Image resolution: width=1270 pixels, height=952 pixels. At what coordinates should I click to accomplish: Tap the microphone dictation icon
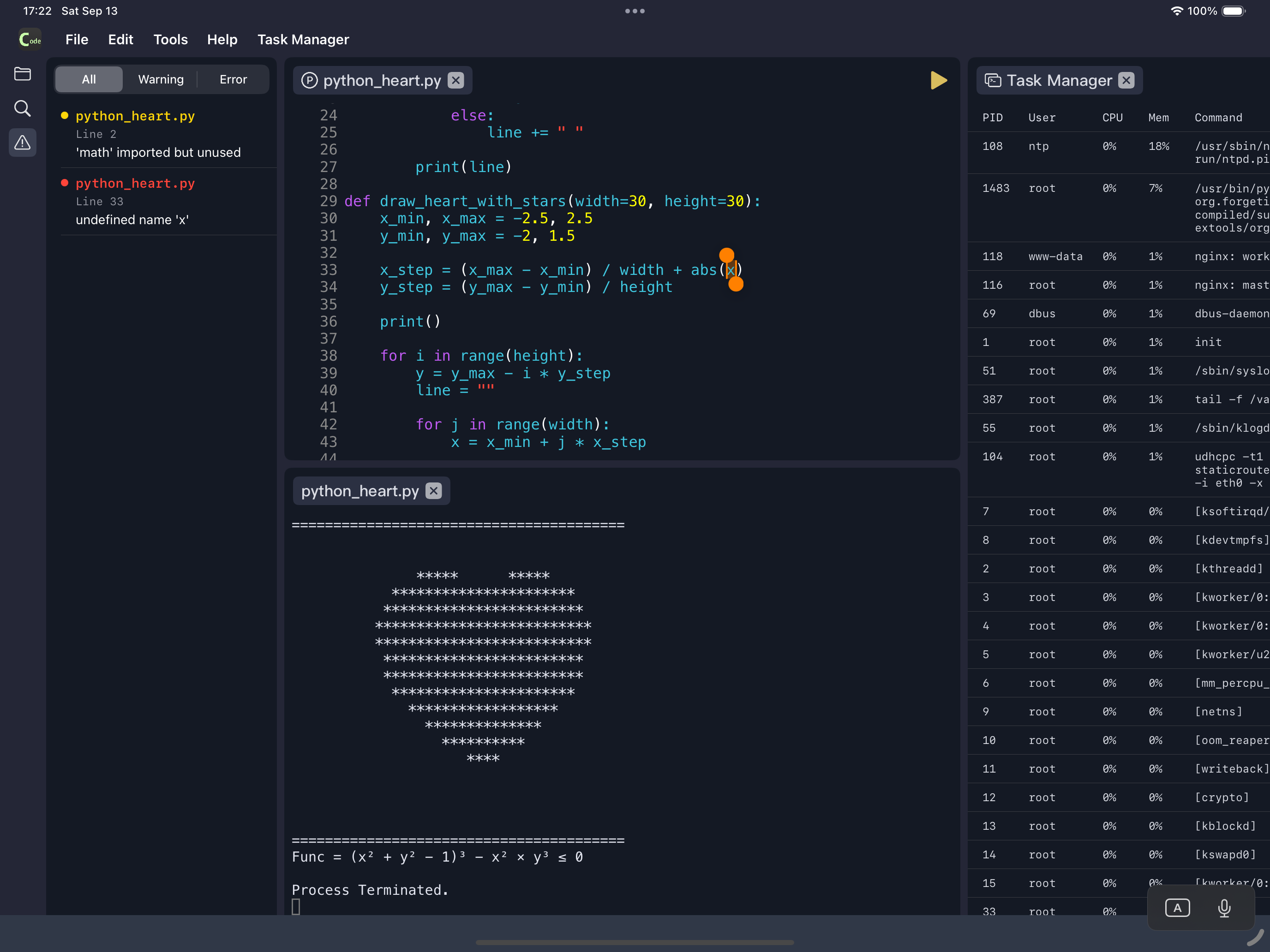(1224, 908)
